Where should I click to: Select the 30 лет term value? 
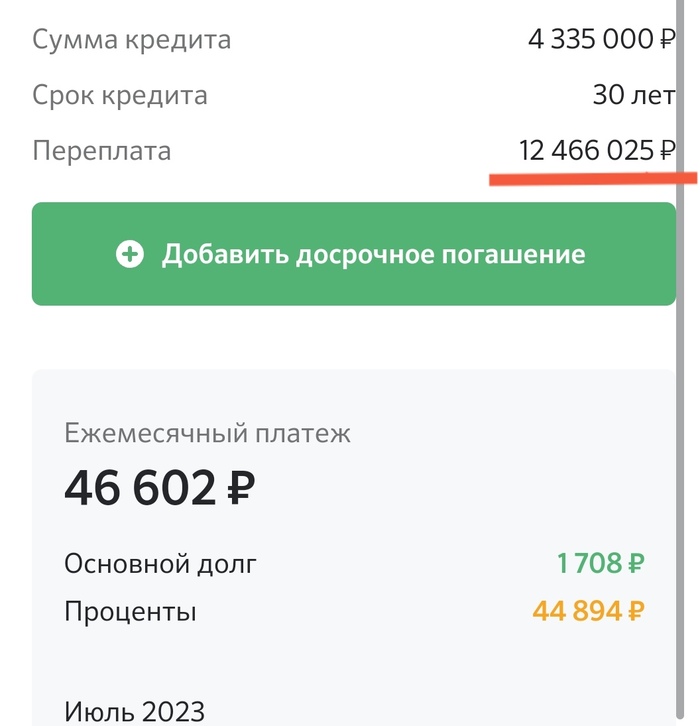coord(634,96)
